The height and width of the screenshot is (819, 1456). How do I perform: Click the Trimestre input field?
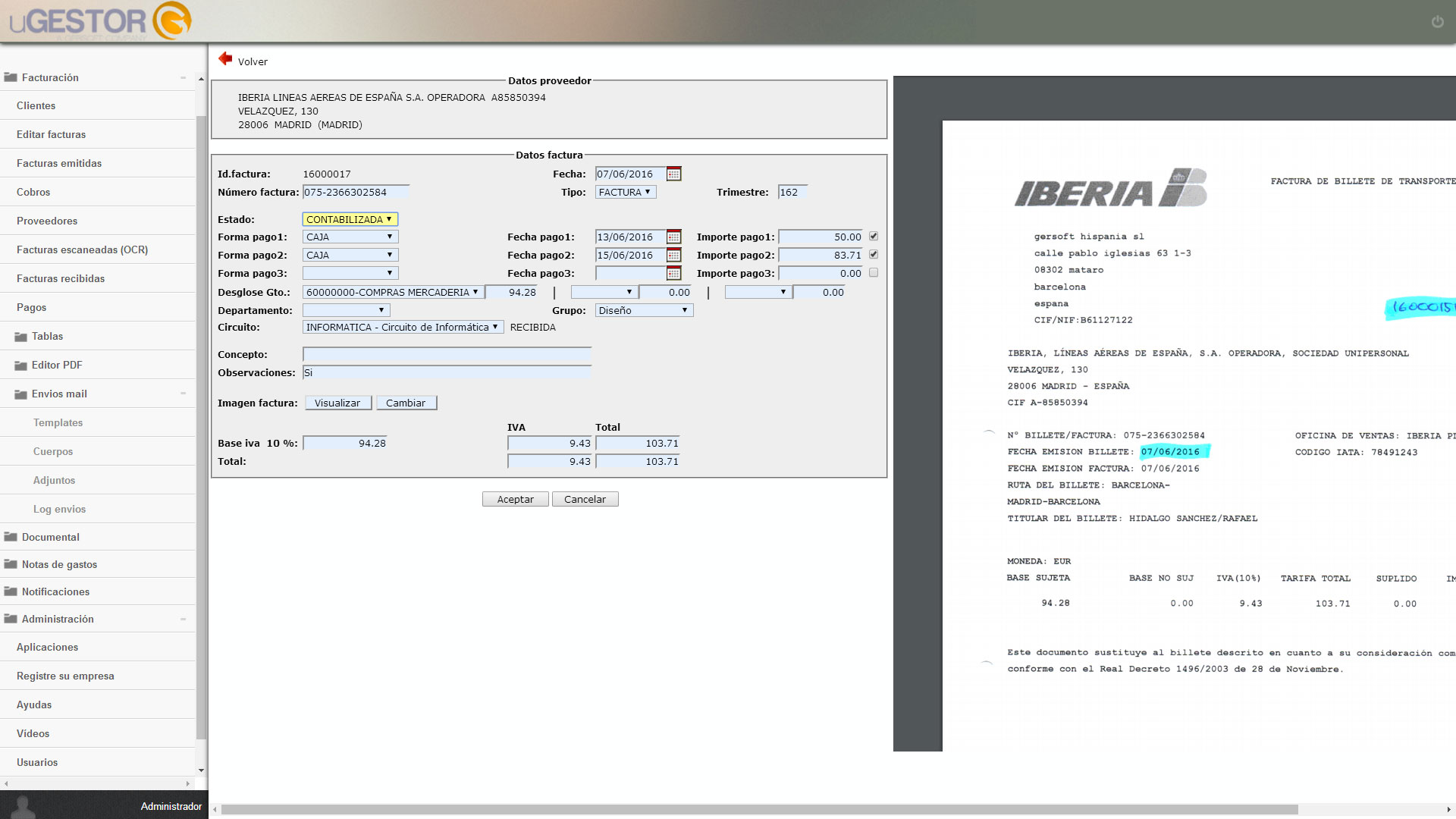792,193
